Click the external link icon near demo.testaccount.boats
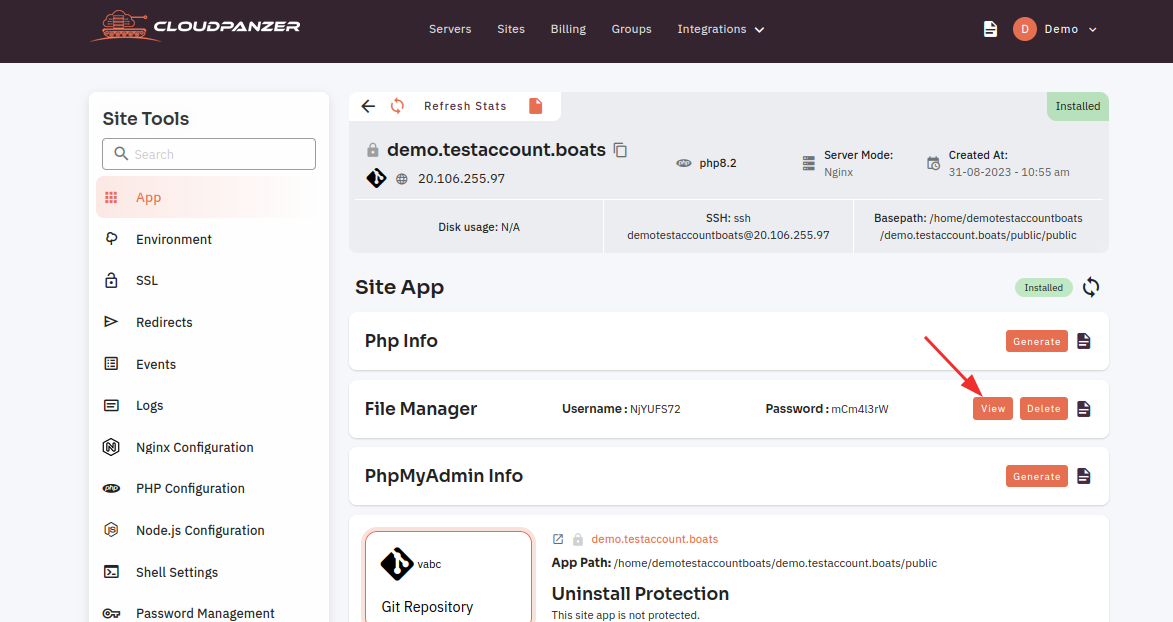 [558, 539]
